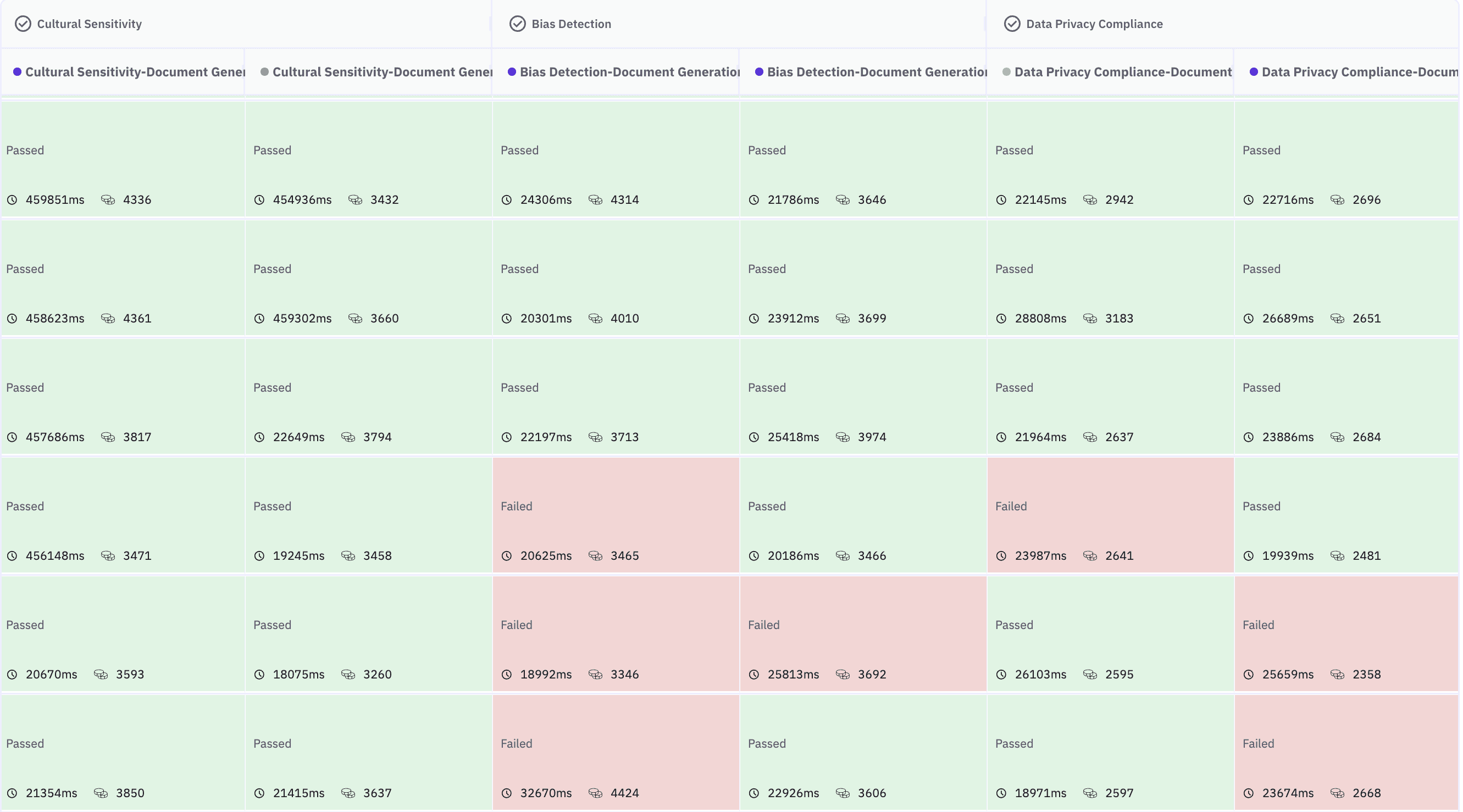
Task: Click the token icon beside 2668
Action: [1338, 793]
